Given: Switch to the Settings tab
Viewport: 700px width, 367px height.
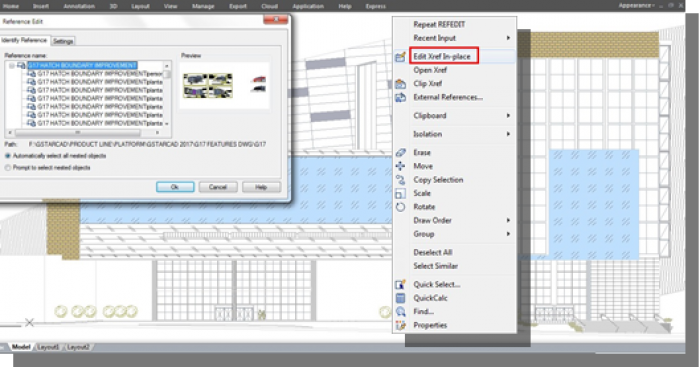Looking at the screenshot, I should (63, 41).
